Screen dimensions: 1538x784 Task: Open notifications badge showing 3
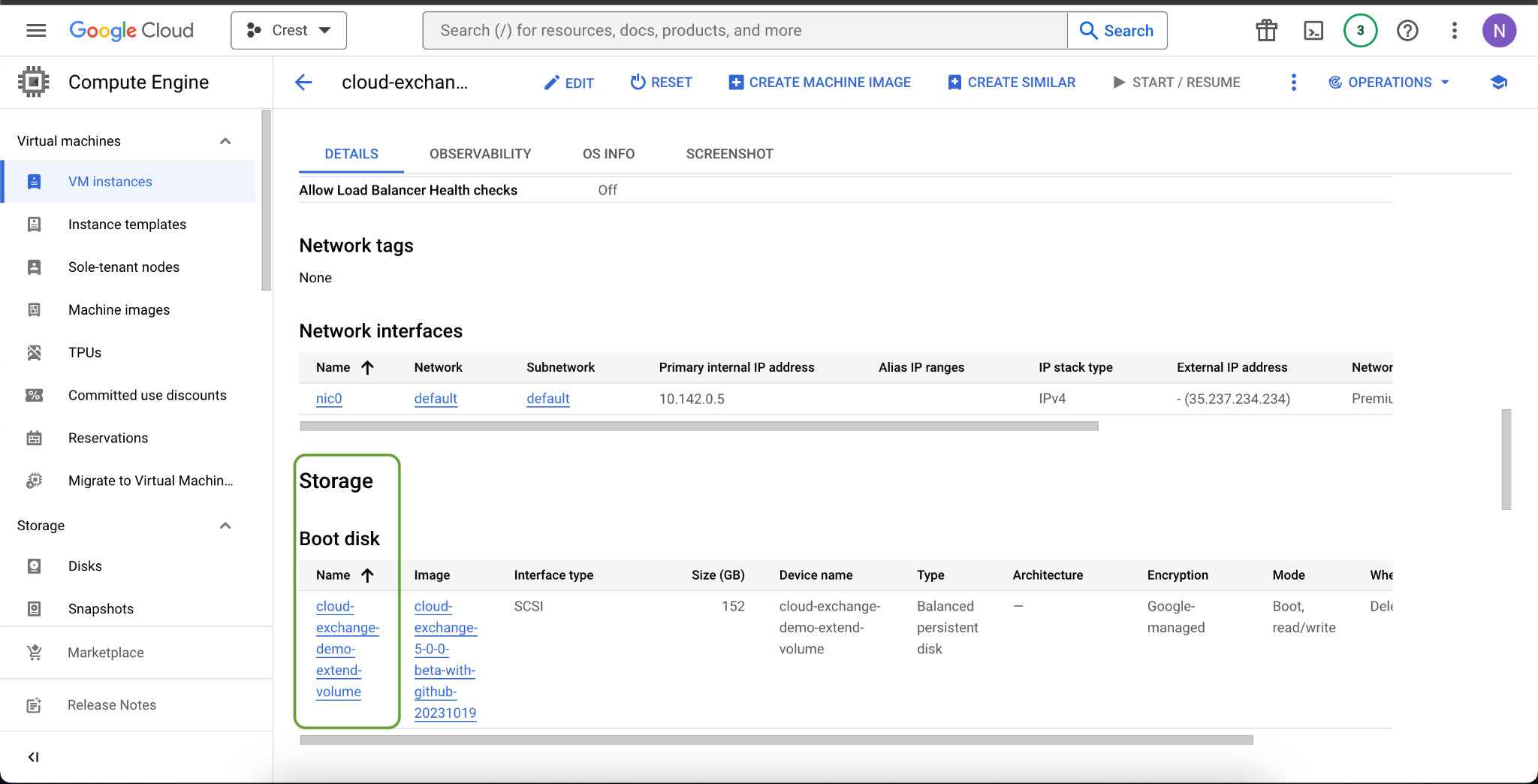click(1360, 31)
